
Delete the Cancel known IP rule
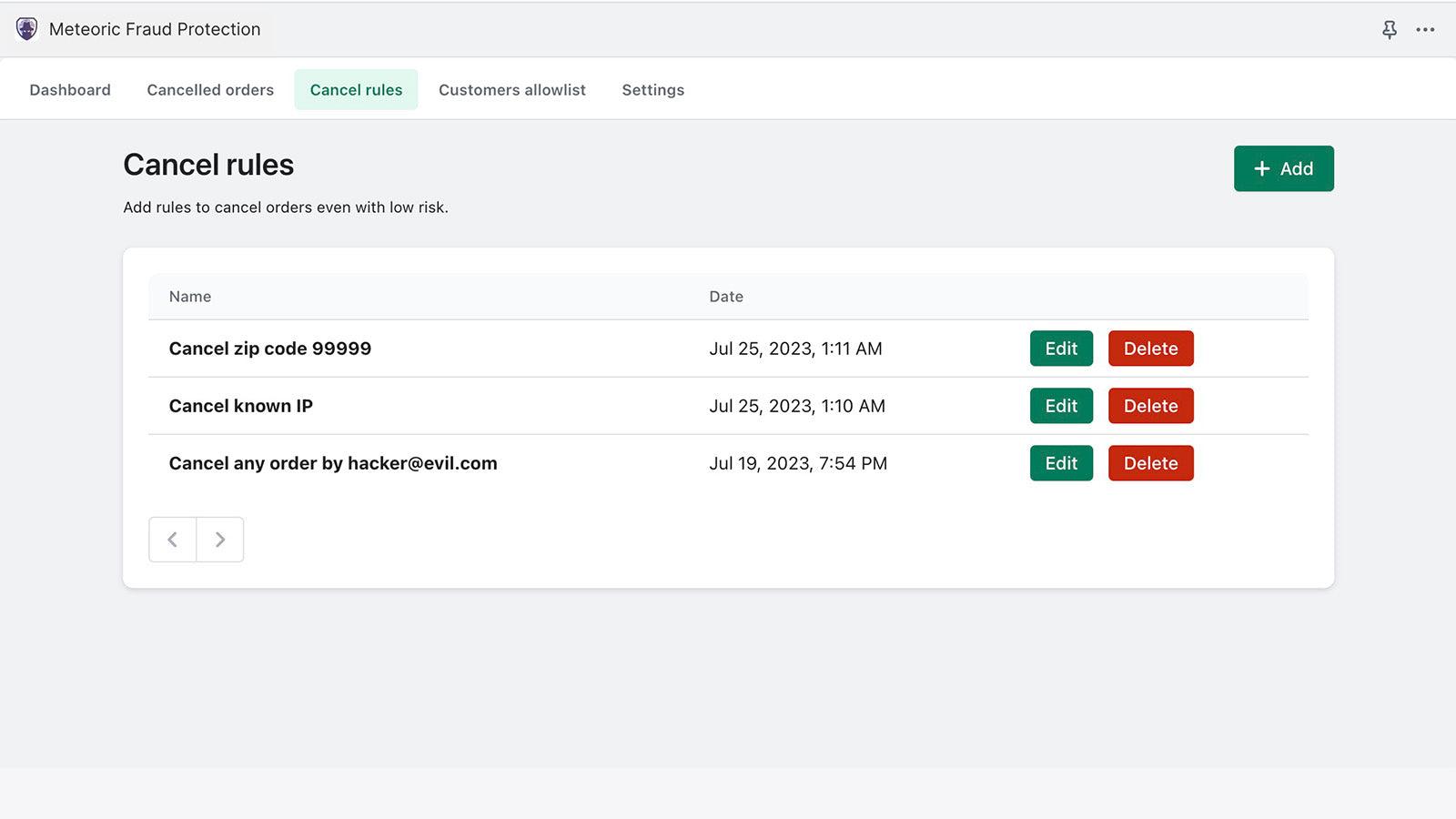click(x=1150, y=406)
